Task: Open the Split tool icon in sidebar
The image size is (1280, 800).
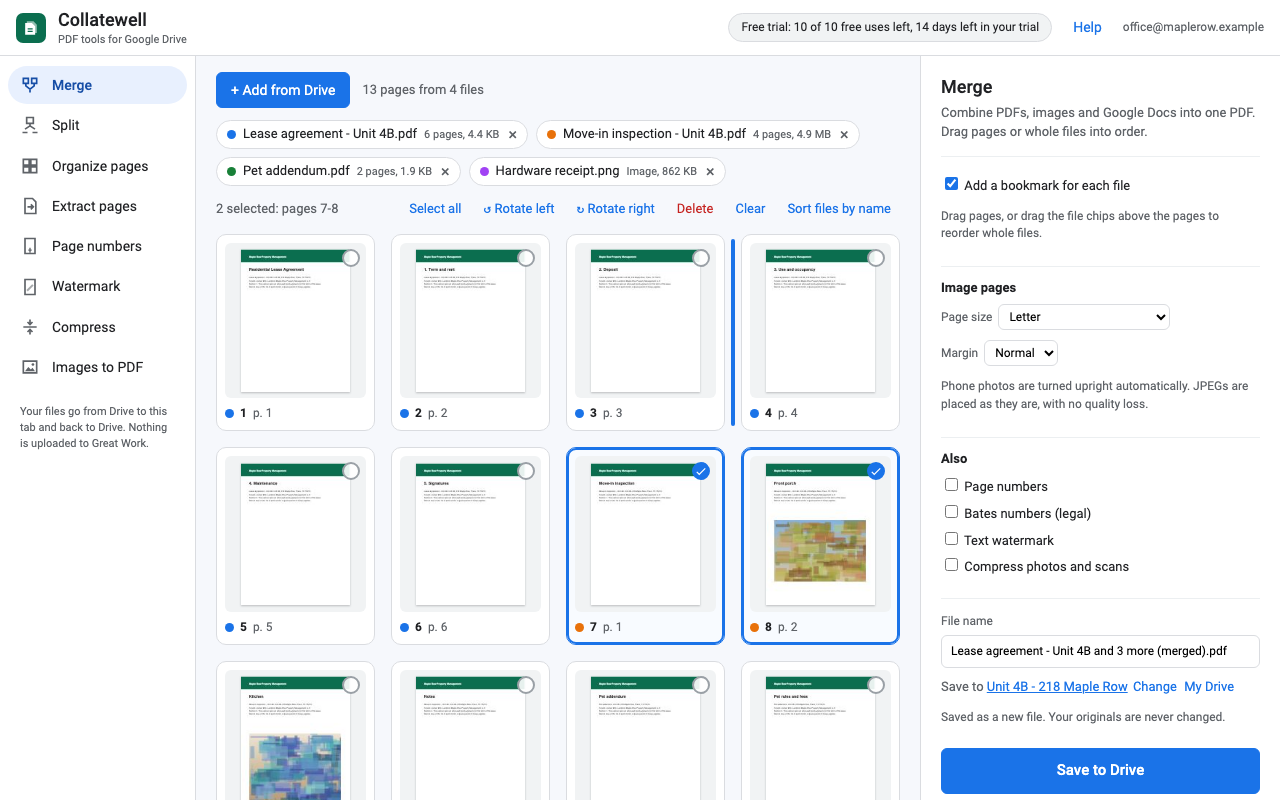Action: click(30, 125)
